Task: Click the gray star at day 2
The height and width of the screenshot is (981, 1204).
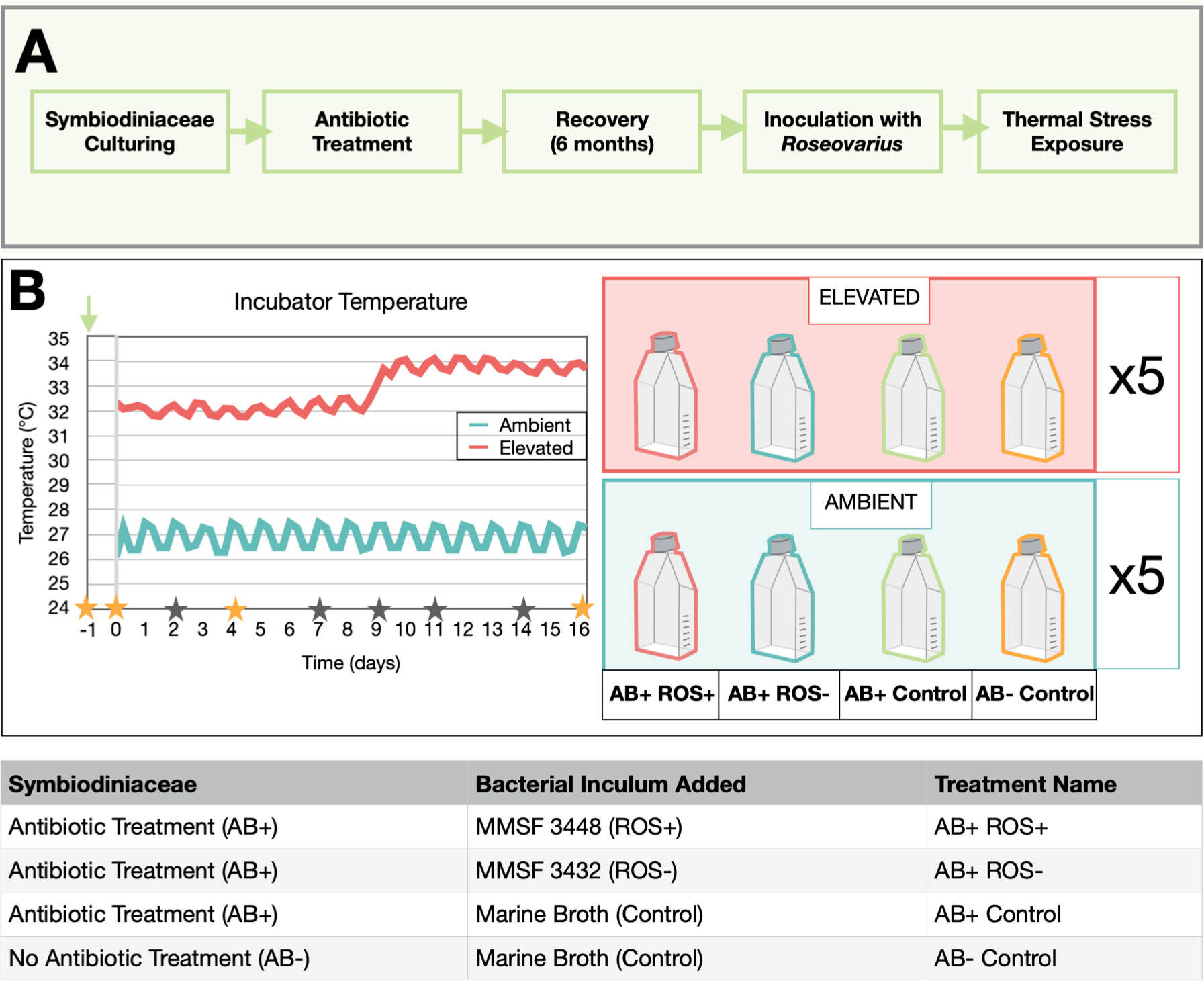Action: (175, 609)
